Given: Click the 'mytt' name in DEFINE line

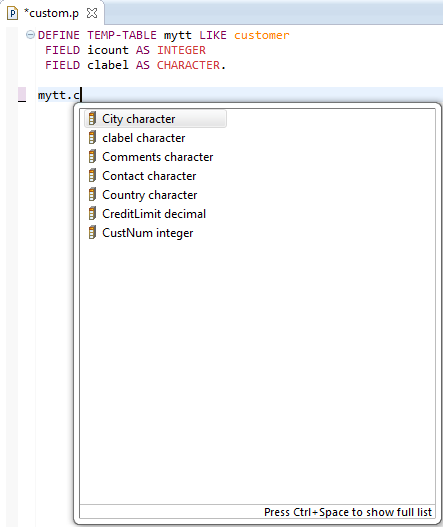Looking at the screenshot, I should click(x=177, y=35).
